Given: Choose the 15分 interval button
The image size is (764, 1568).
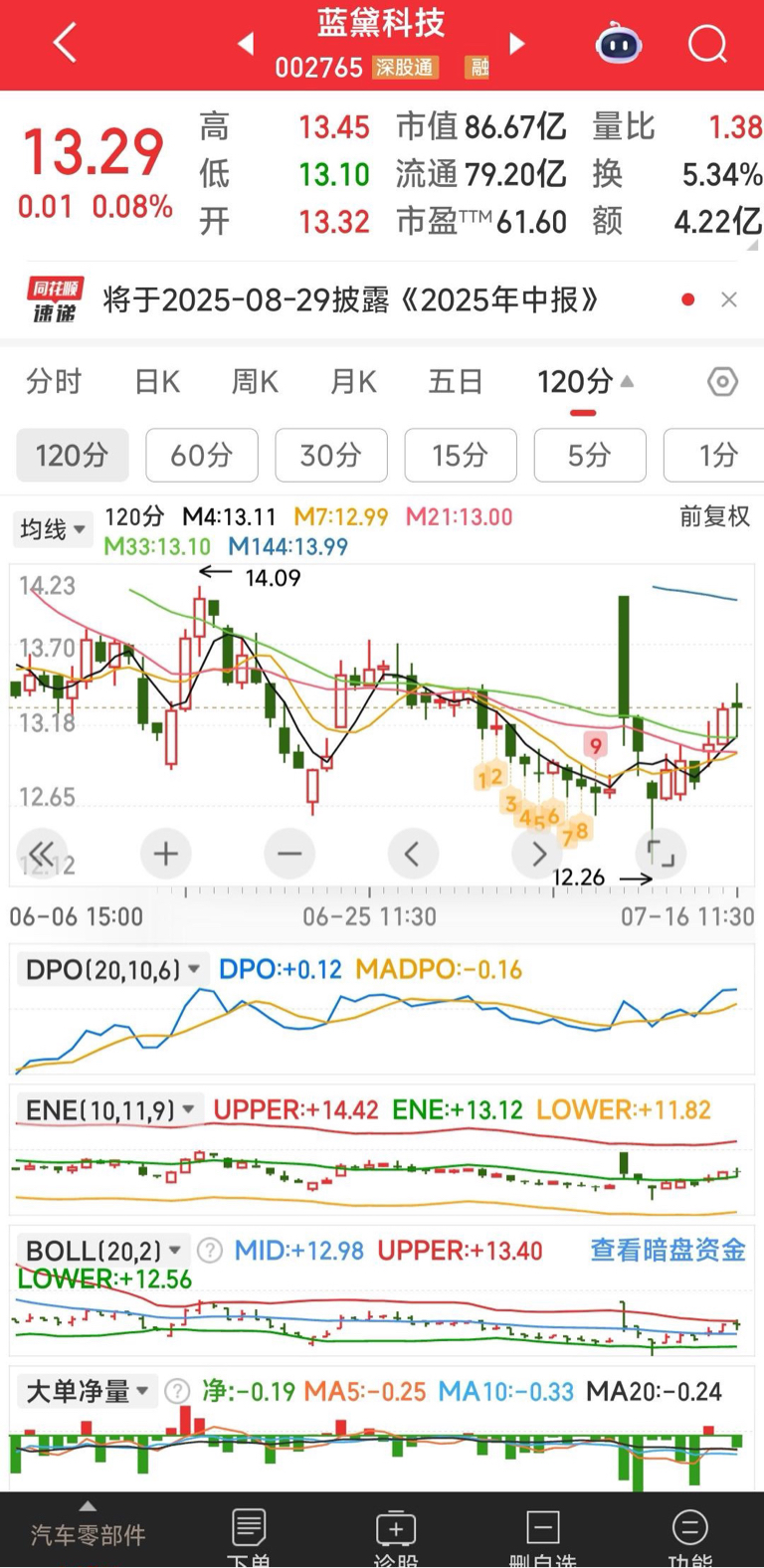Looking at the screenshot, I should tap(461, 456).
